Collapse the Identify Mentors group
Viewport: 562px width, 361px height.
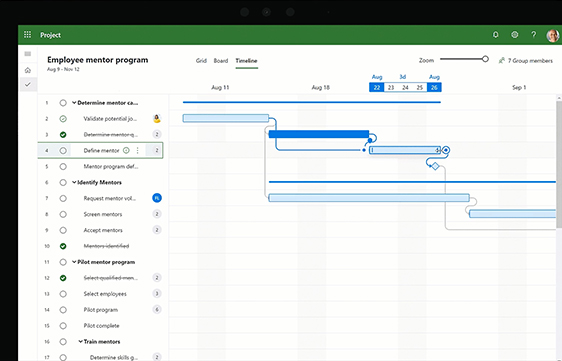[x=74, y=182]
